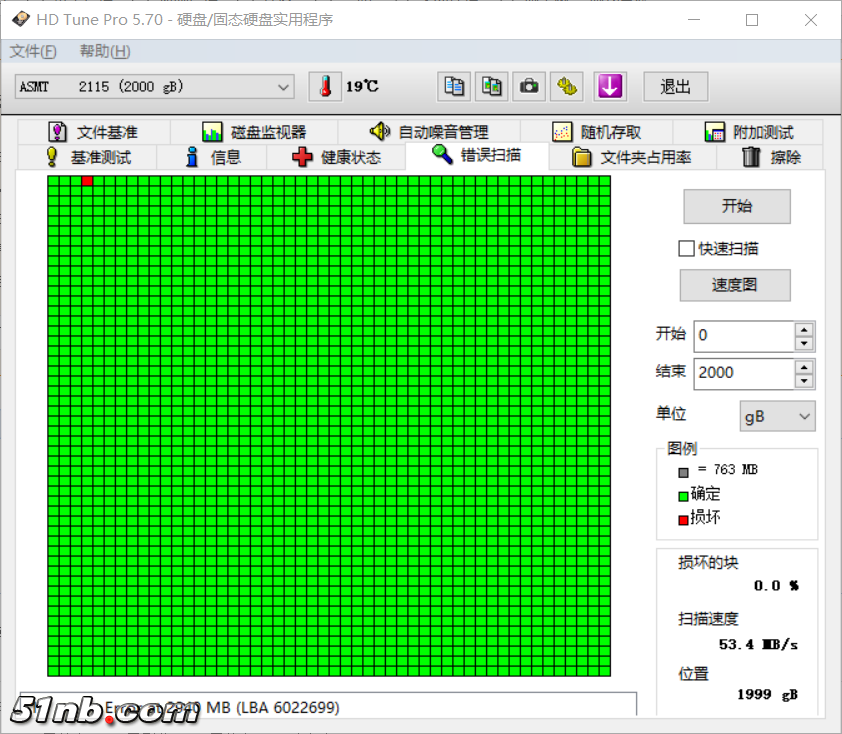Switch to the 基准测试 benchmark tab
Image resolution: width=842 pixels, height=734 pixels.
88,157
